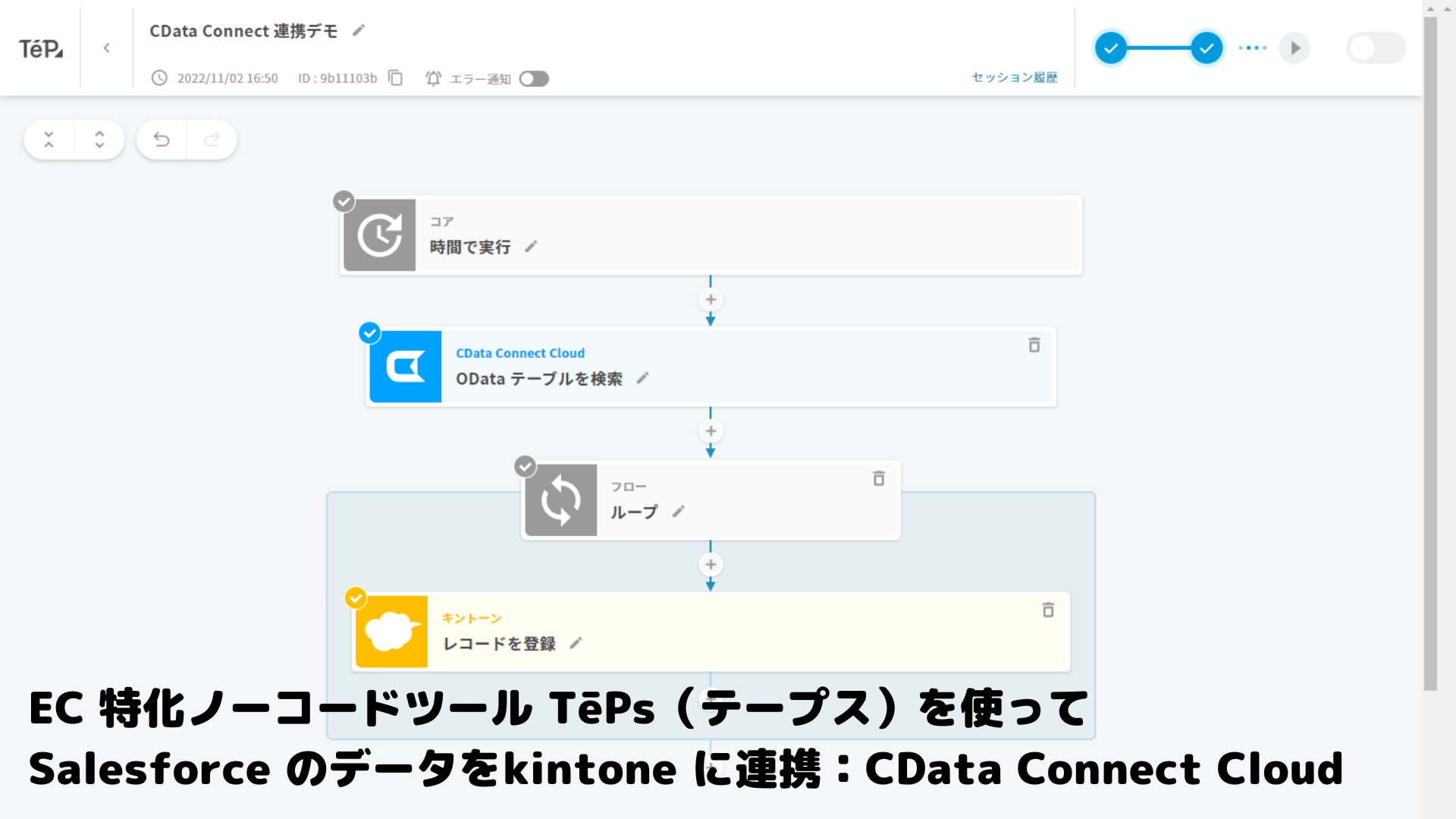Screen dimensions: 1456x819
Task: Run the flow with play button
Action: tap(1294, 48)
